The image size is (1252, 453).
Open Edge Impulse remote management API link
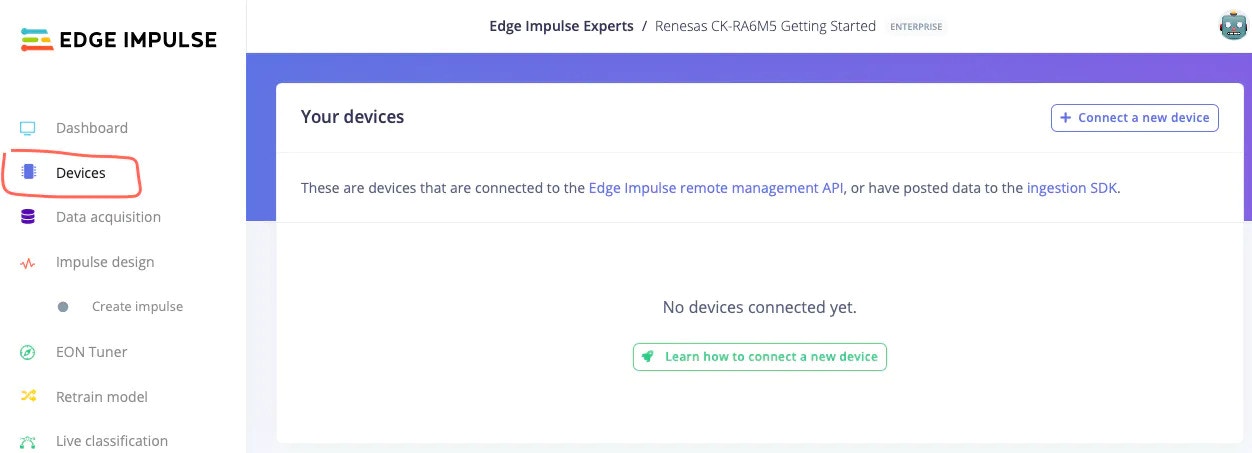(x=717, y=187)
